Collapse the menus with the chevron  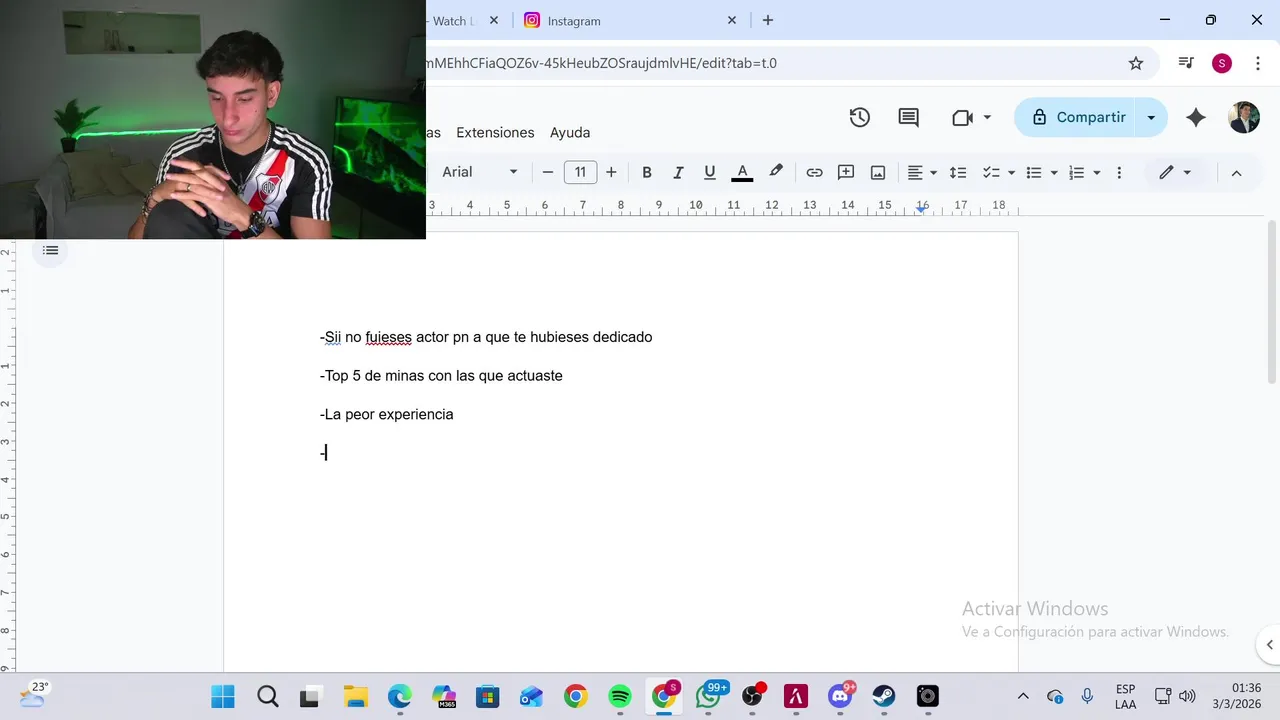1236,173
